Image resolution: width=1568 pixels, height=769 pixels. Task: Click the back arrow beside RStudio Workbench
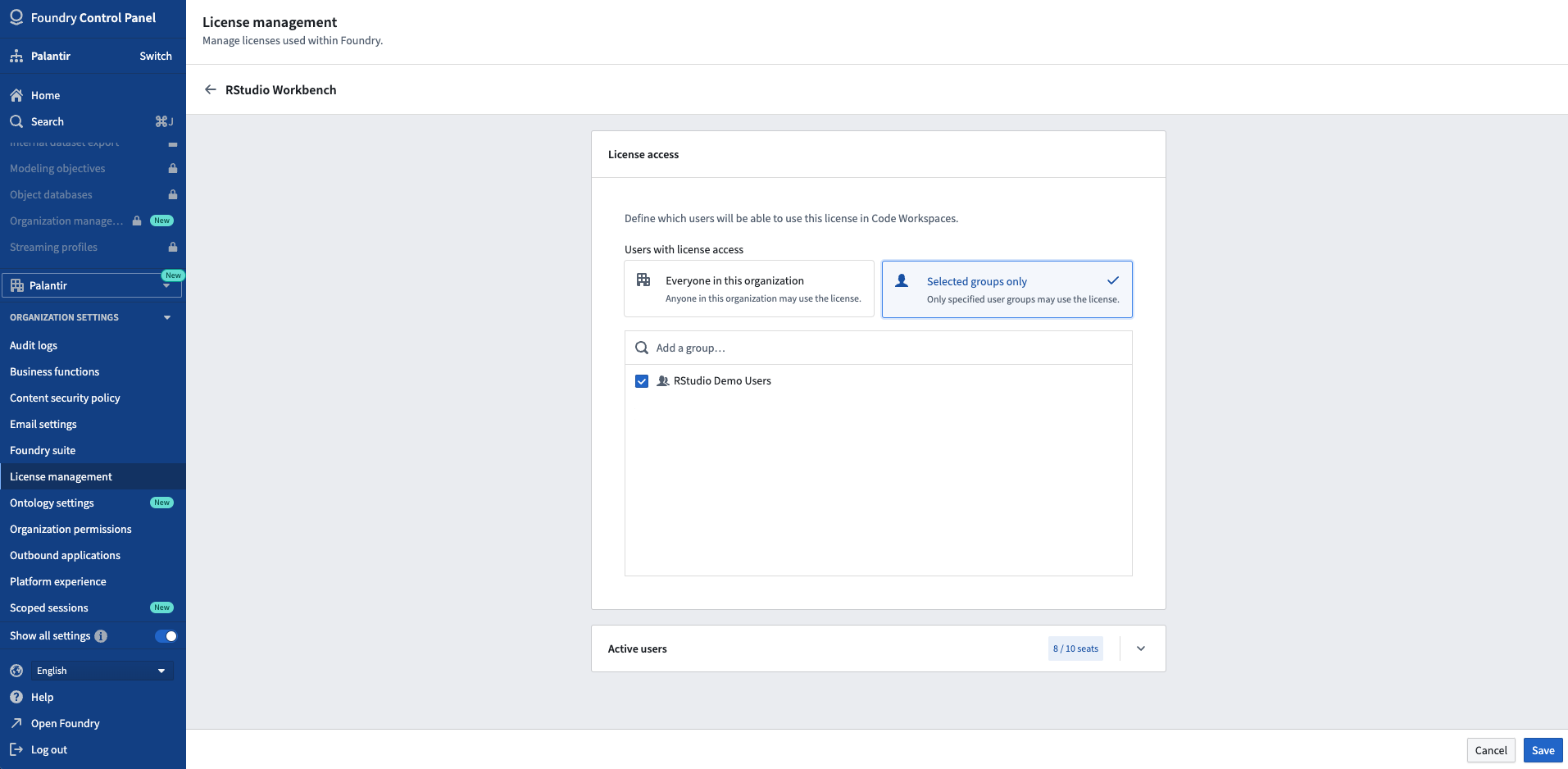click(211, 89)
